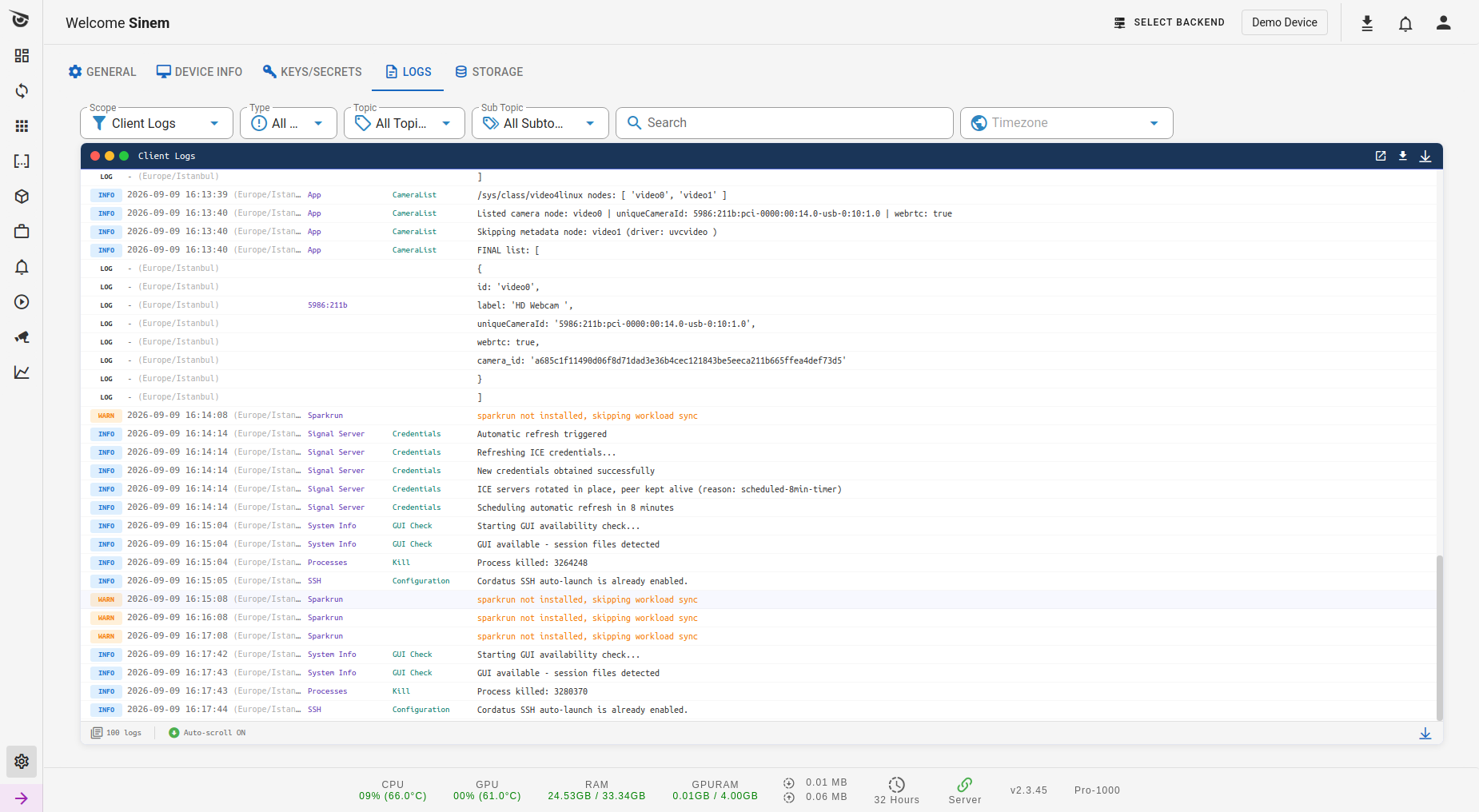The image size is (1479, 812).
Task: Open the Timezone dropdown
Action: [1066, 123]
